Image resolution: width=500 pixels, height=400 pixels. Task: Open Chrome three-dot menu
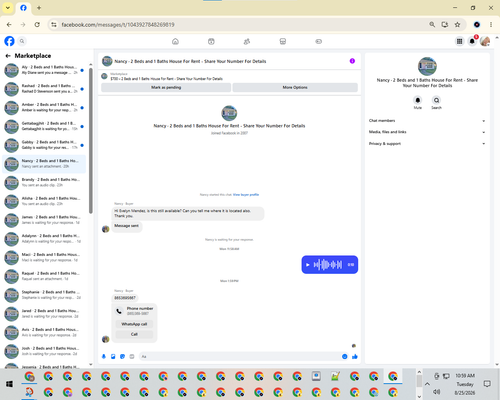(491, 25)
